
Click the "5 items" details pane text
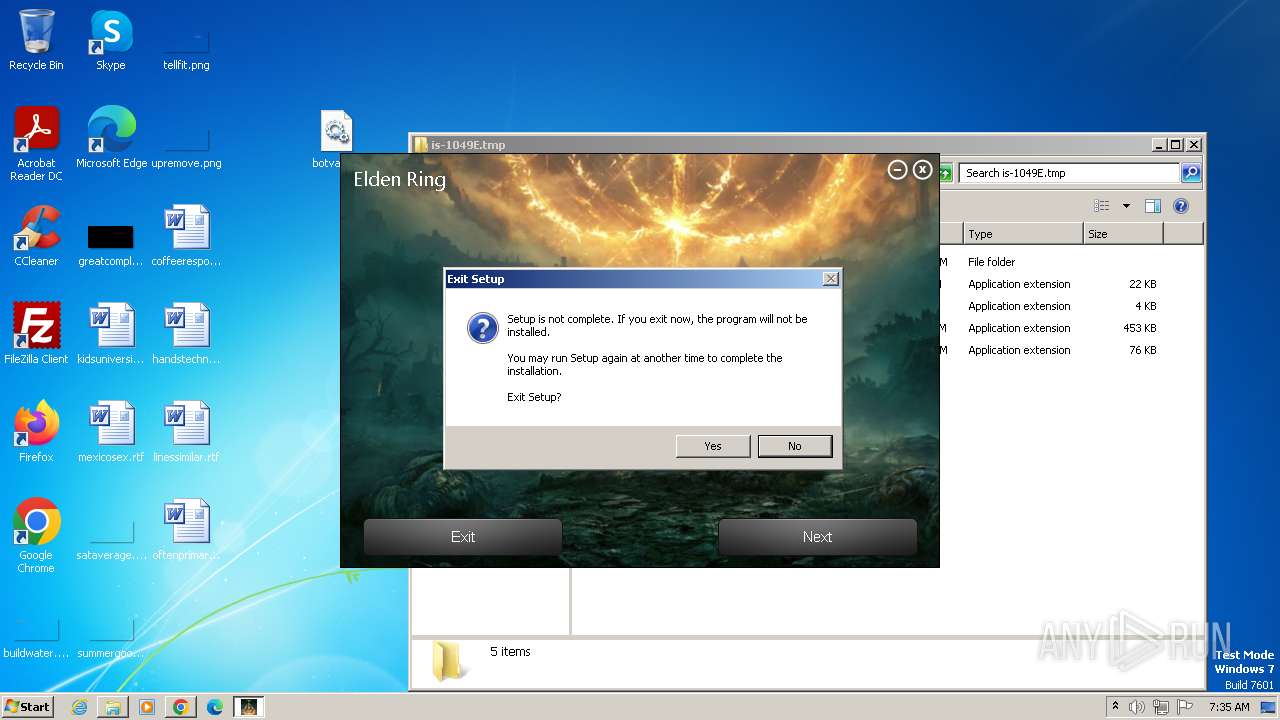coord(510,652)
